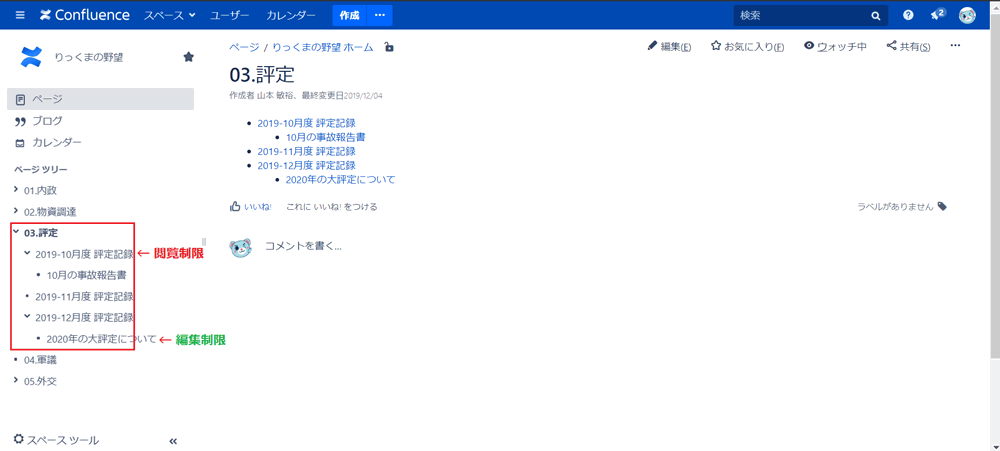The width and height of the screenshot is (1000, 451).
Task: Open the more actions ellipsis menu
Action: (x=955, y=46)
